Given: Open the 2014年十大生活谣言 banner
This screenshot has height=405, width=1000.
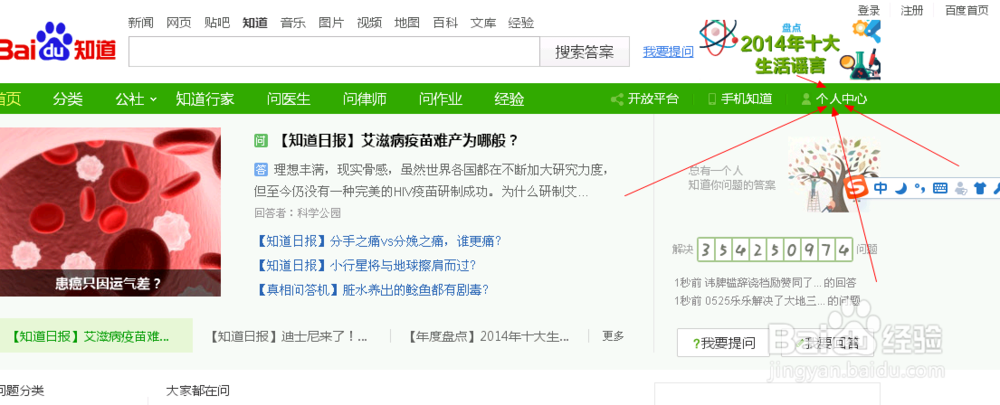Looking at the screenshot, I should tap(791, 50).
